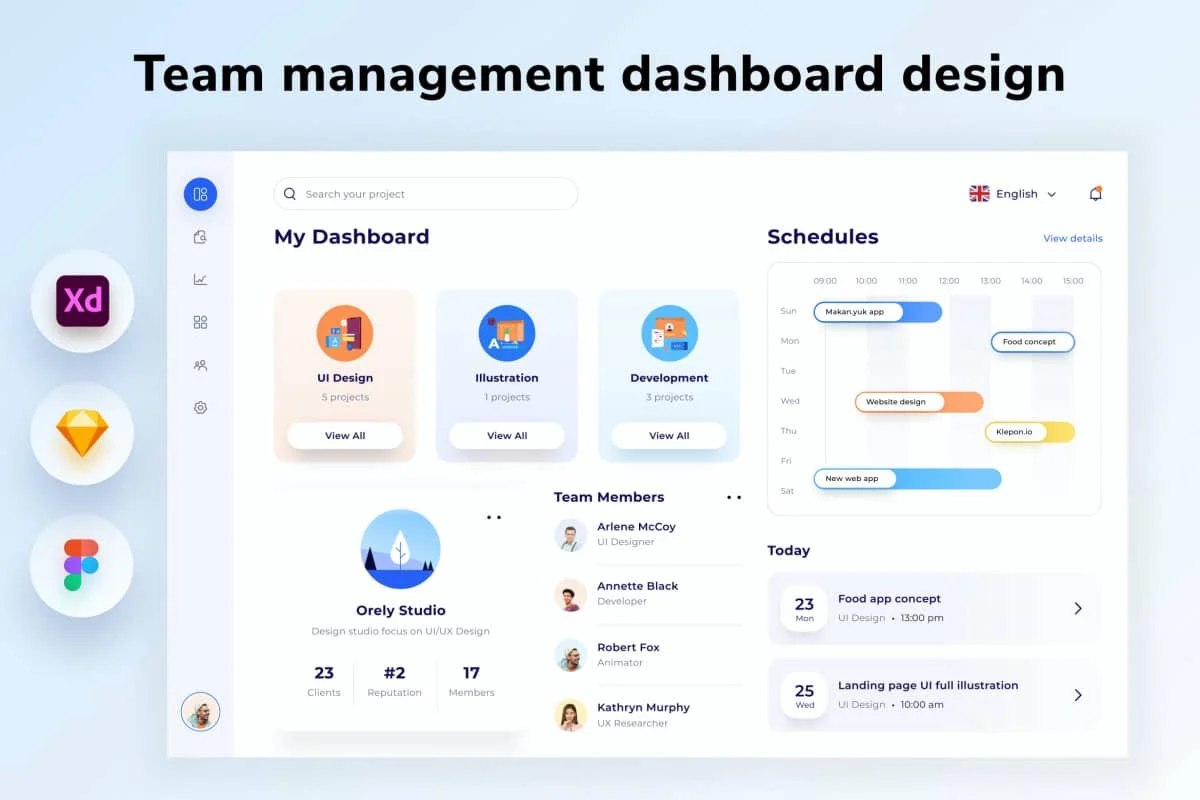This screenshot has height=800, width=1200.
Task: Expand Landing page UI full illustration chevron
Action: 1077,695
